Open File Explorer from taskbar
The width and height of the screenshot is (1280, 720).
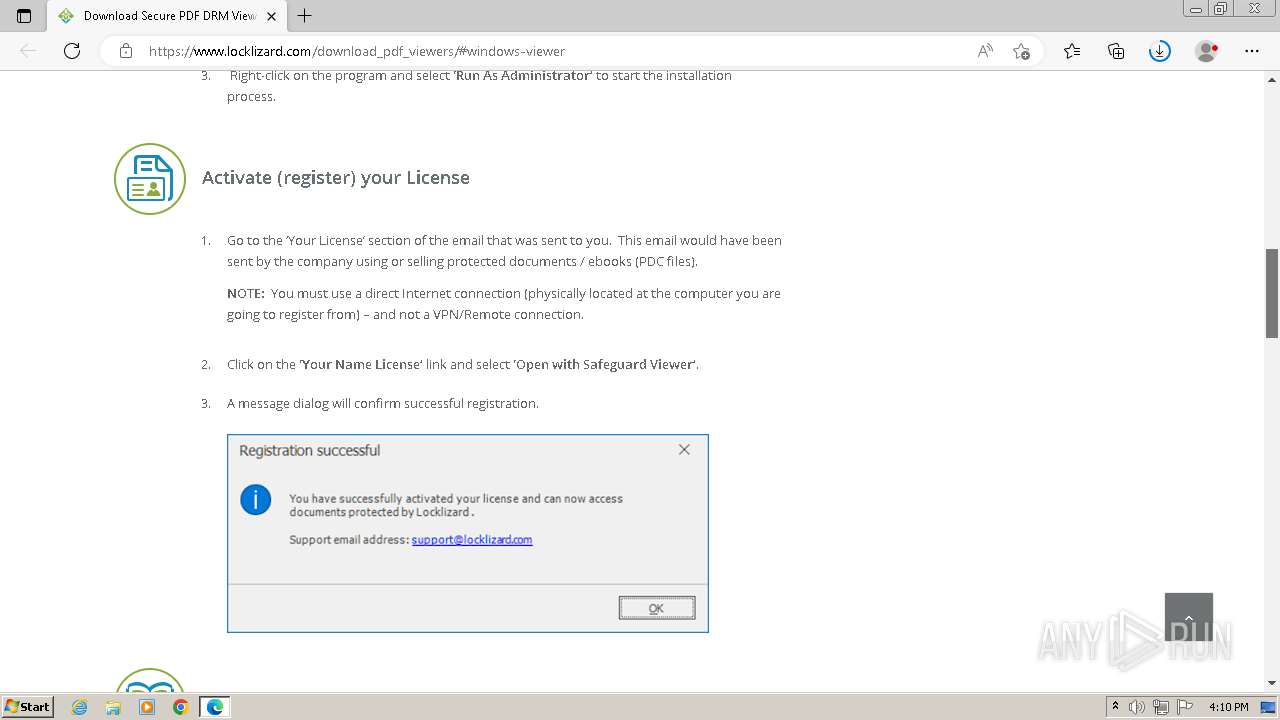point(113,707)
